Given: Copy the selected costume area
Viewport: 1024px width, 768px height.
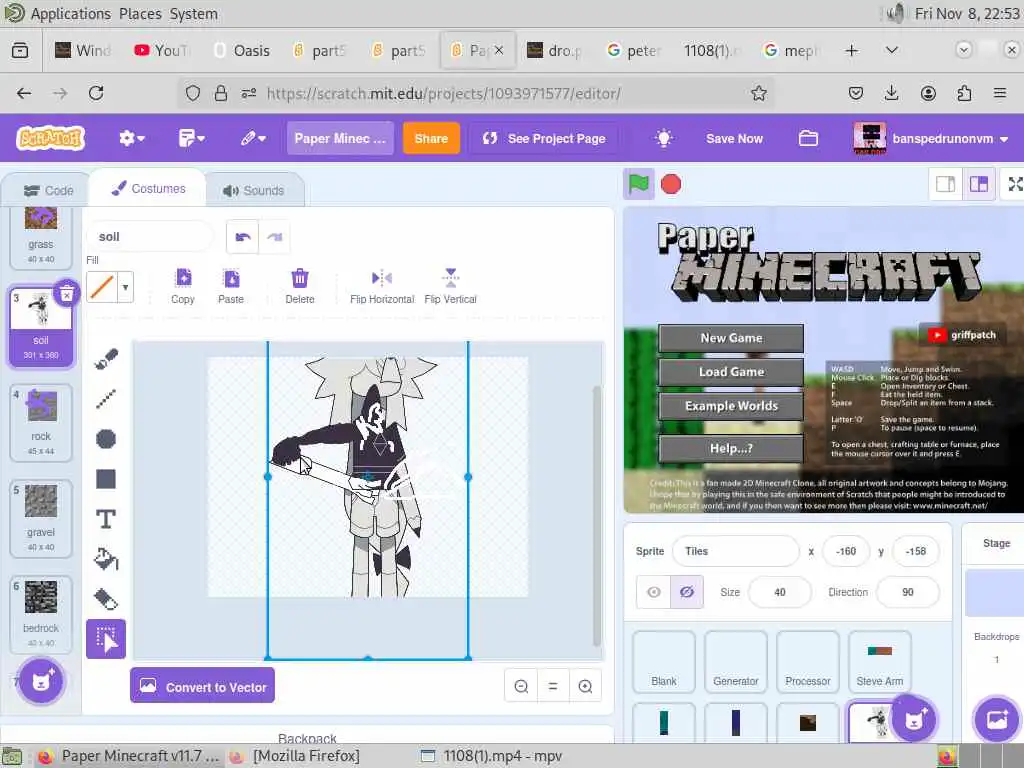Looking at the screenshot, I should click(183, 286).
